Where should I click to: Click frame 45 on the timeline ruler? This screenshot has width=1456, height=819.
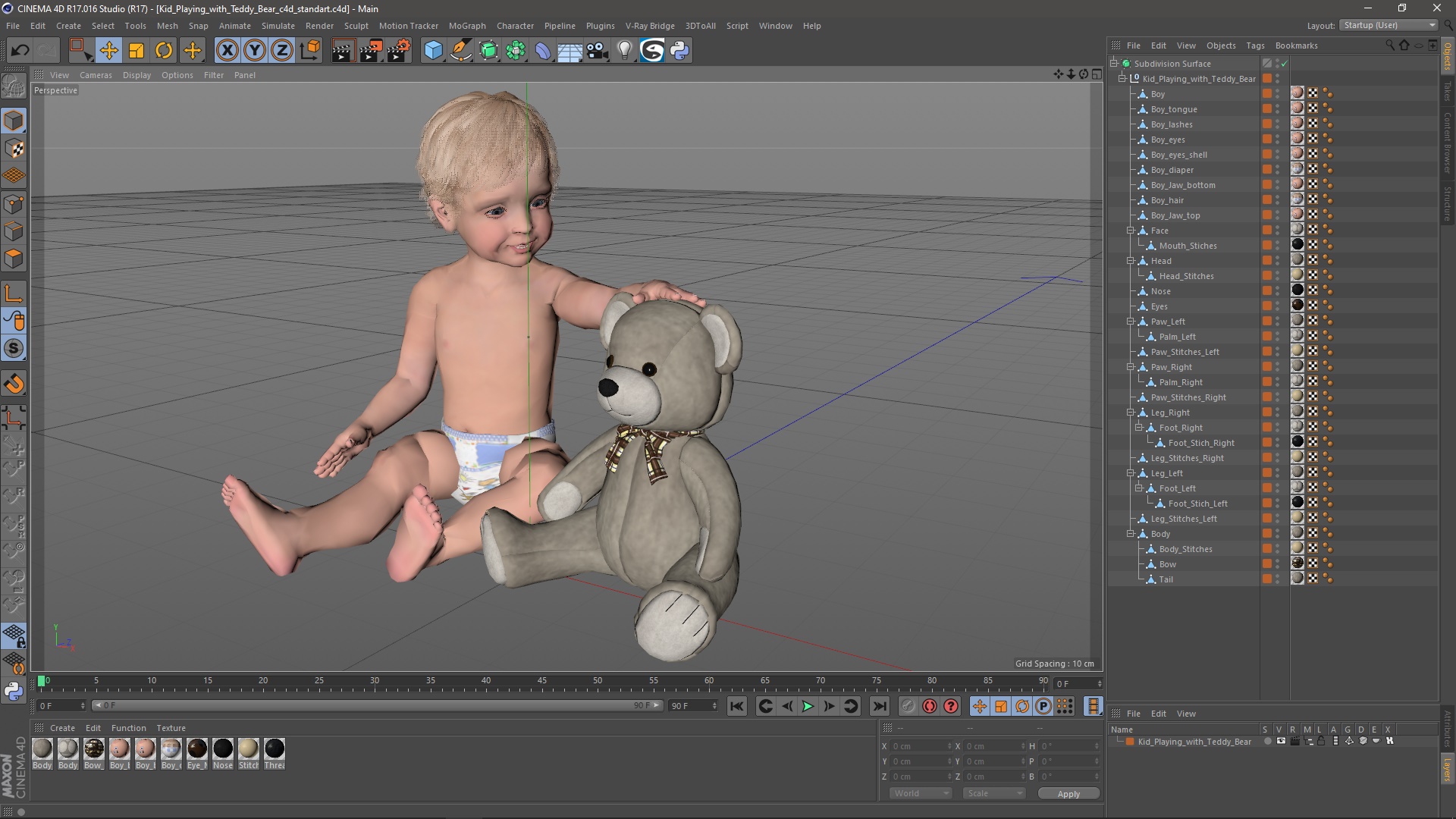click(x=542, y=681)
